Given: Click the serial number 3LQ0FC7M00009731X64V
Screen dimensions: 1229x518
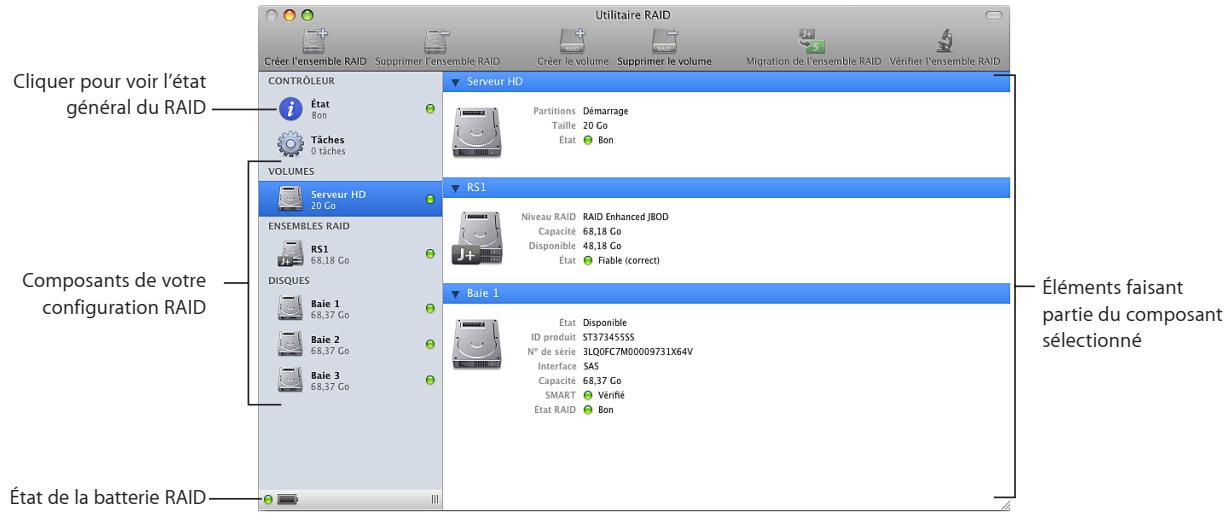Looking at the screenshot, I should pos(638,352).
